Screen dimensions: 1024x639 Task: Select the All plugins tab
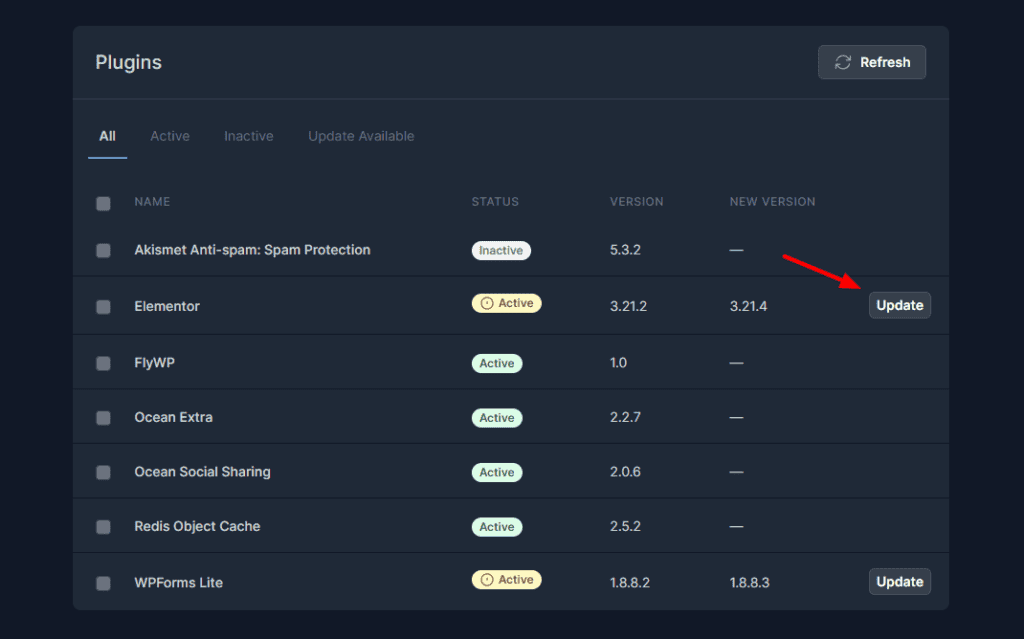(107, 136)
